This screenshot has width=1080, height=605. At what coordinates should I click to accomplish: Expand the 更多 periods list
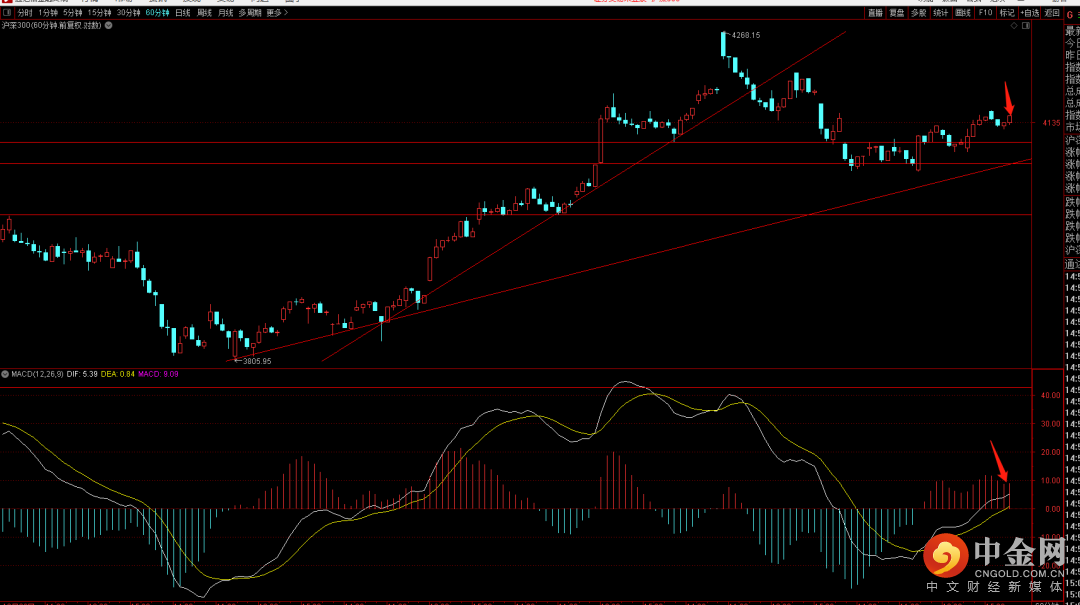click(277, 13)
